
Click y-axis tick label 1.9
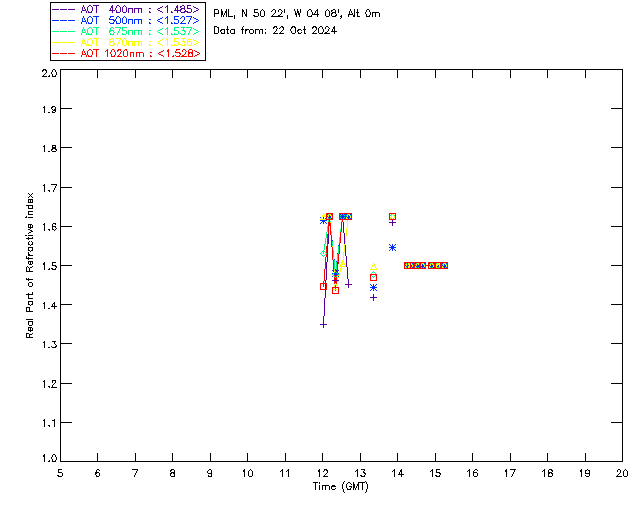[x=49, y=109]
